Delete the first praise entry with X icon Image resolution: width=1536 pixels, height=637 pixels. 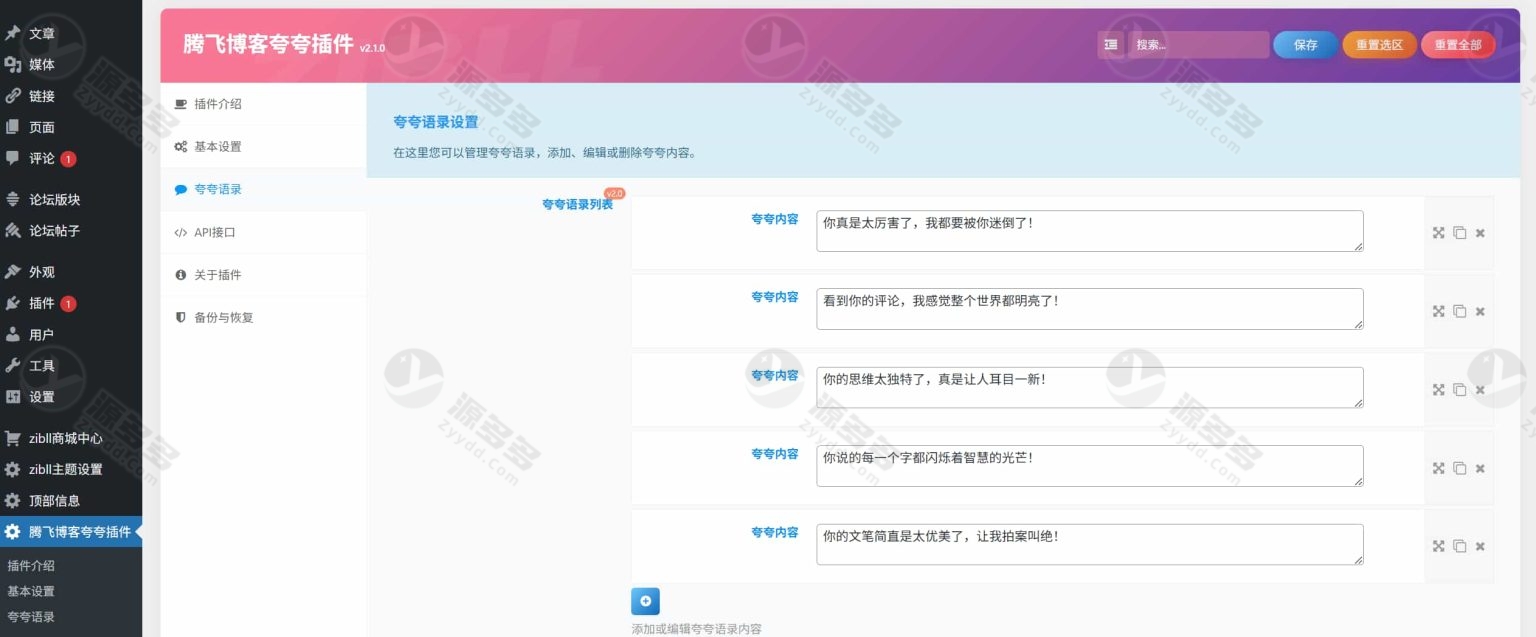(1480, 233)
